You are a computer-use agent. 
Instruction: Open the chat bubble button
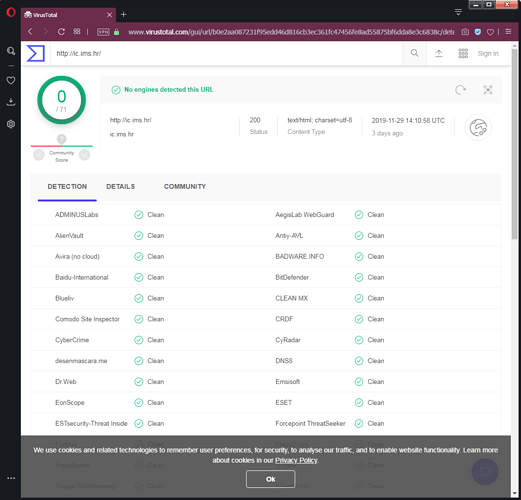pos(485,471)
